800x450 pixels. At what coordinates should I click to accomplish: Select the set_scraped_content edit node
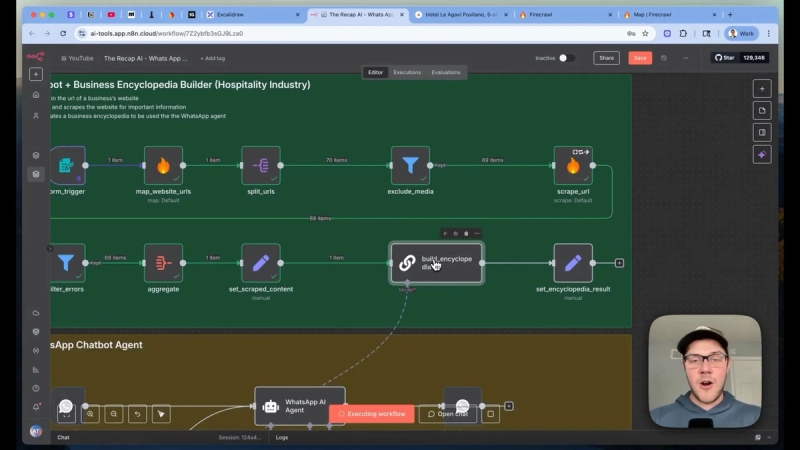click(x=261, y=263)
